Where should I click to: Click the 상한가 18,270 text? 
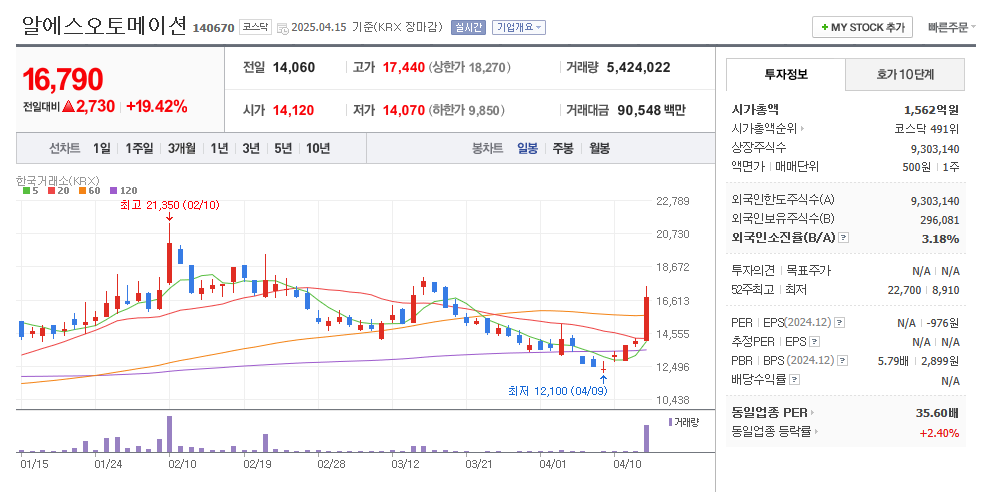pos(470,68)
